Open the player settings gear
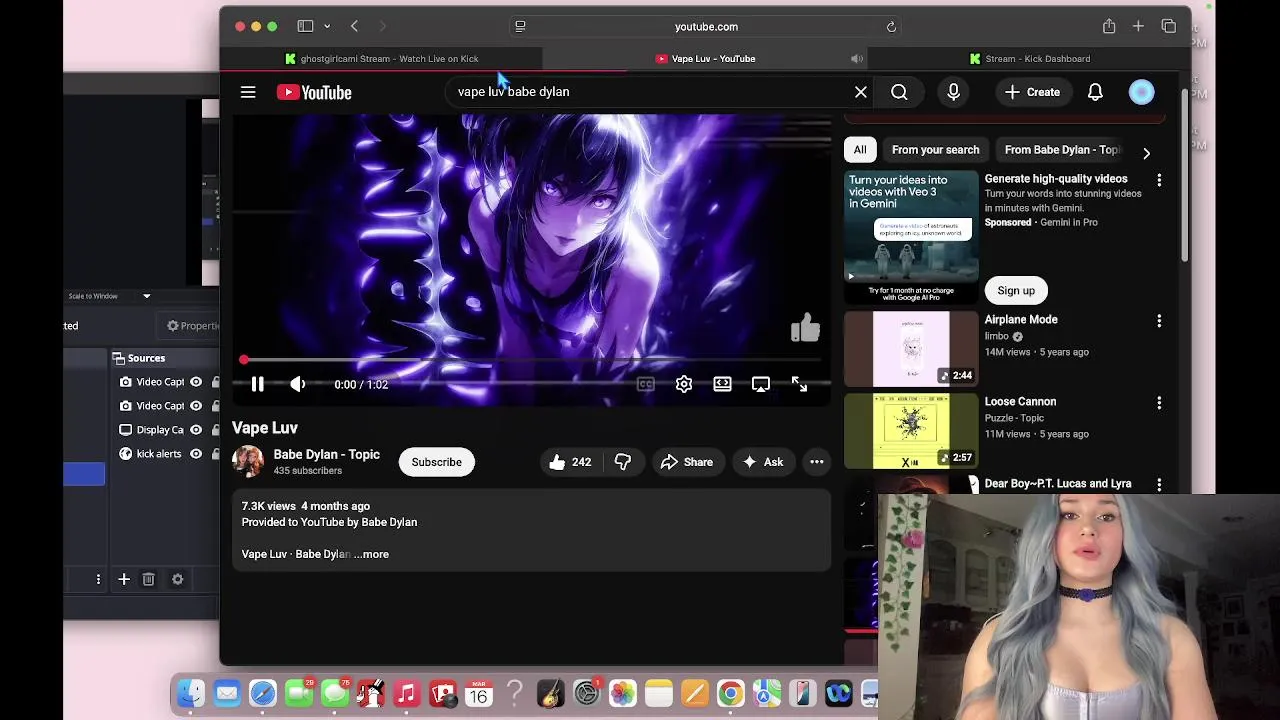The width and height of the screenshot is (1280, 720). (x=684, y=384)
